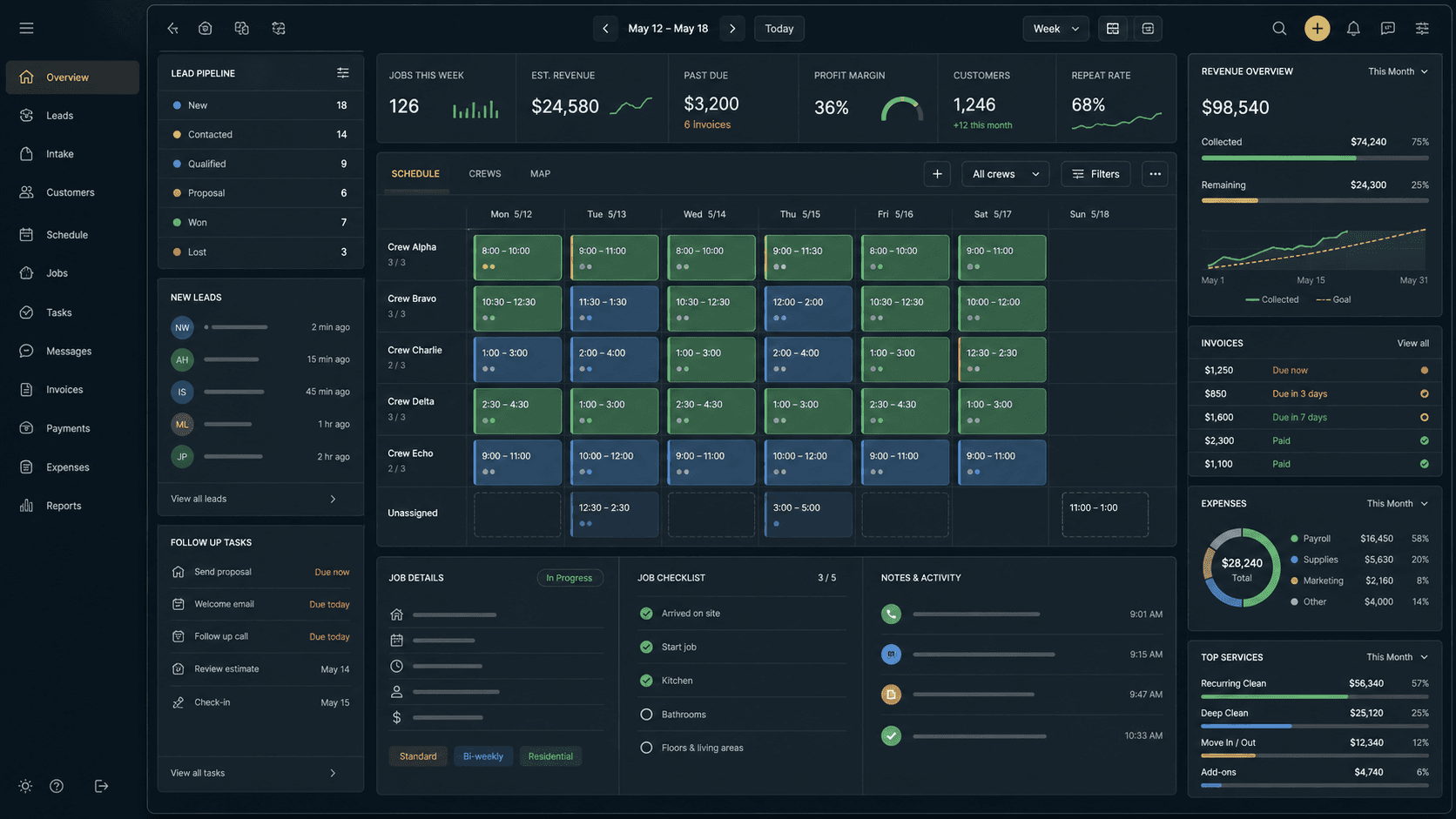Viewport: 1456px width, 819px height.
Task: Expand View all leads chevron
Action: (x=333, y=499)
